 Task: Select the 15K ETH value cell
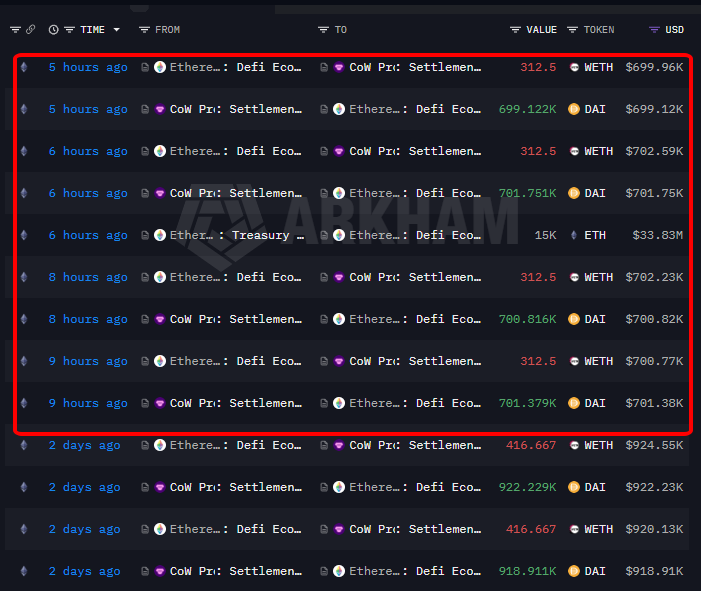coord(546,235)
